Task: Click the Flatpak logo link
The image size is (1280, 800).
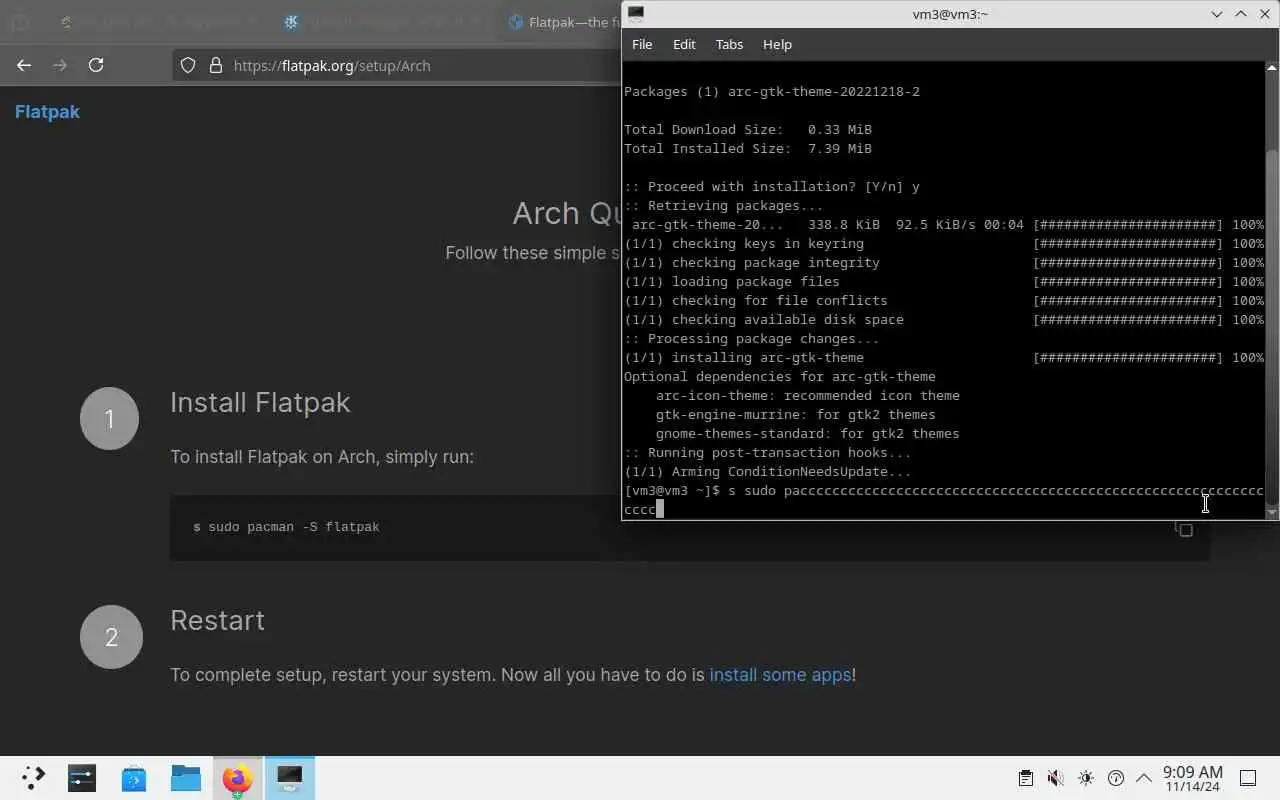Action: point(47,112)
